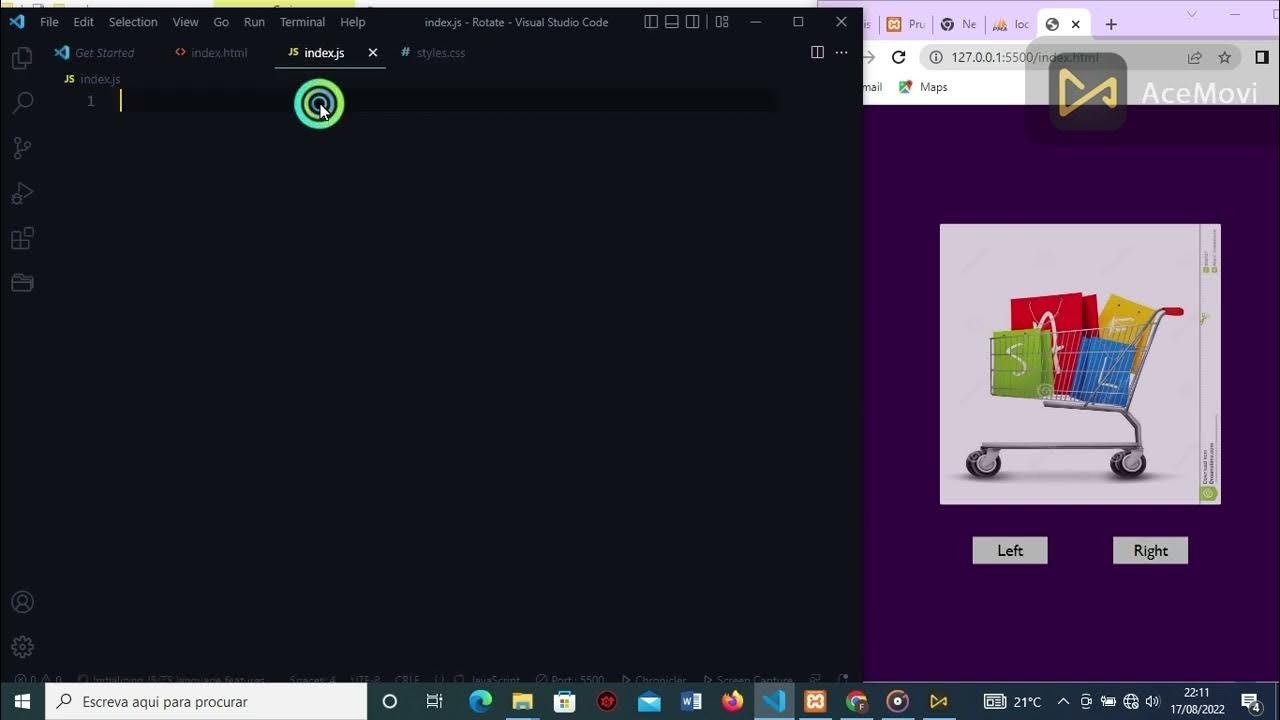Open the Run menu
Viewport: 1280px width, 720px height.
[254, 22]
